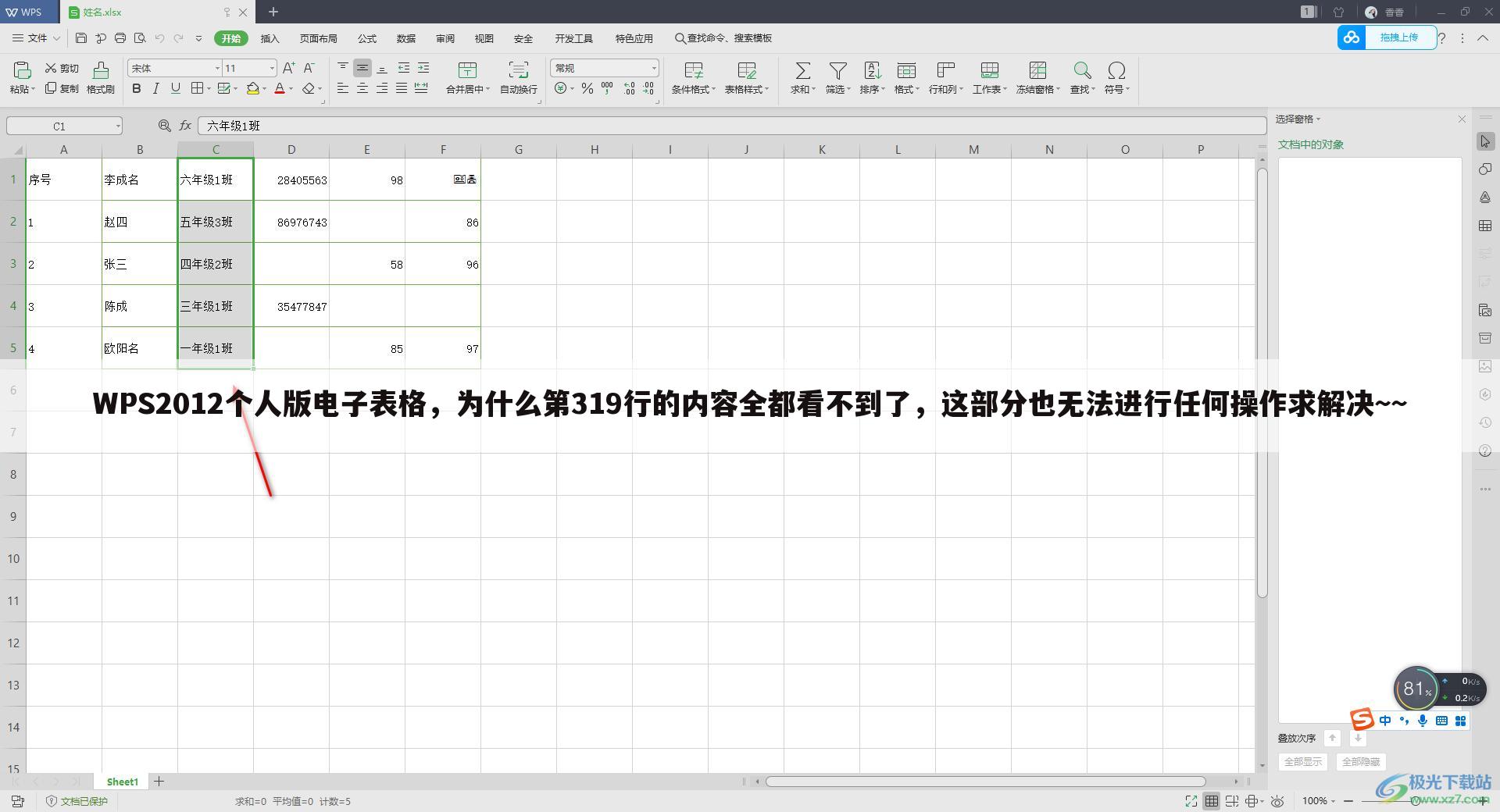1500x812 pixels.
Task: Click 文档已保护 in the status bar
Action: 77,801
